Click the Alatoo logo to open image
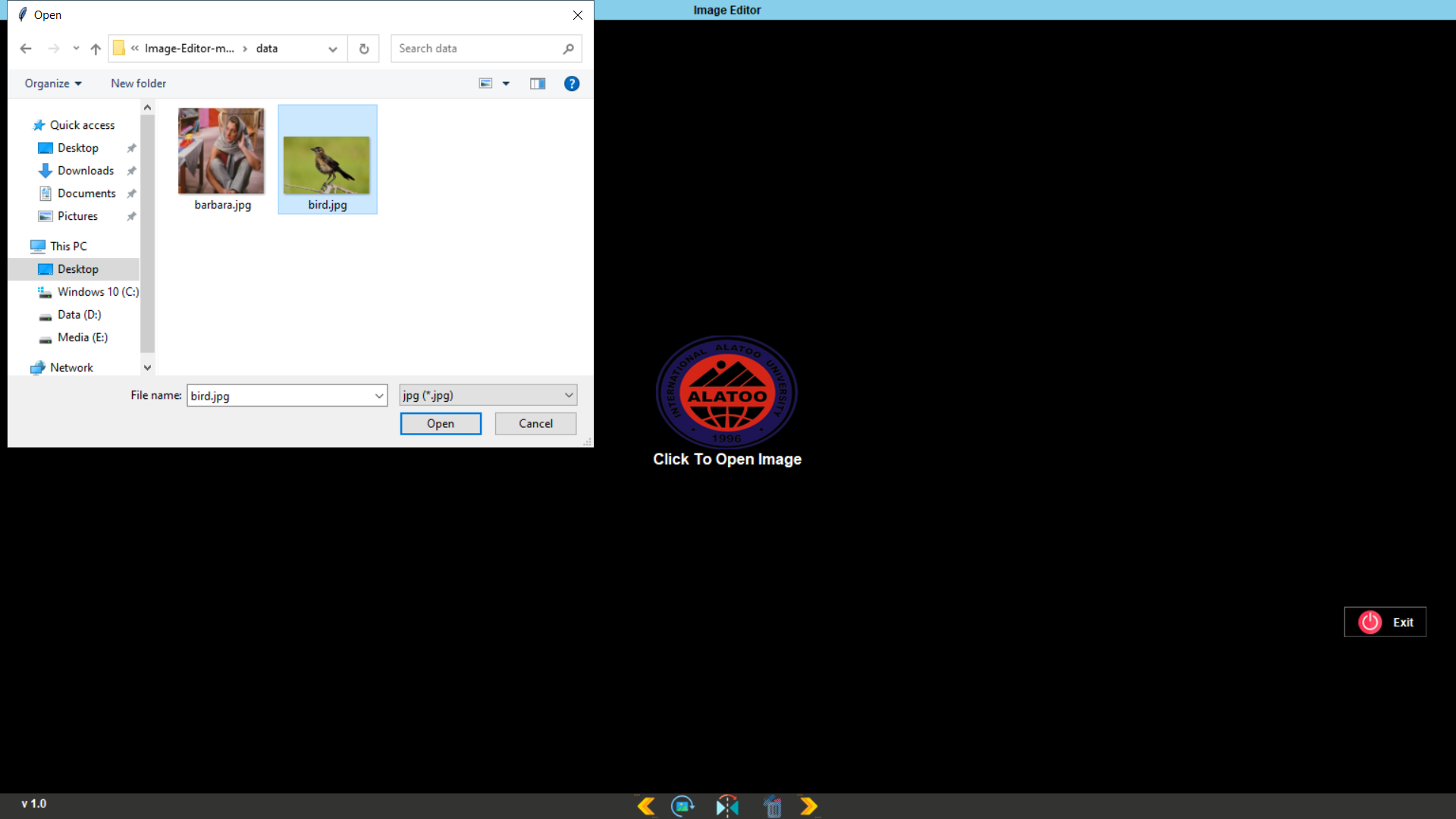 (x=726, y=392)
